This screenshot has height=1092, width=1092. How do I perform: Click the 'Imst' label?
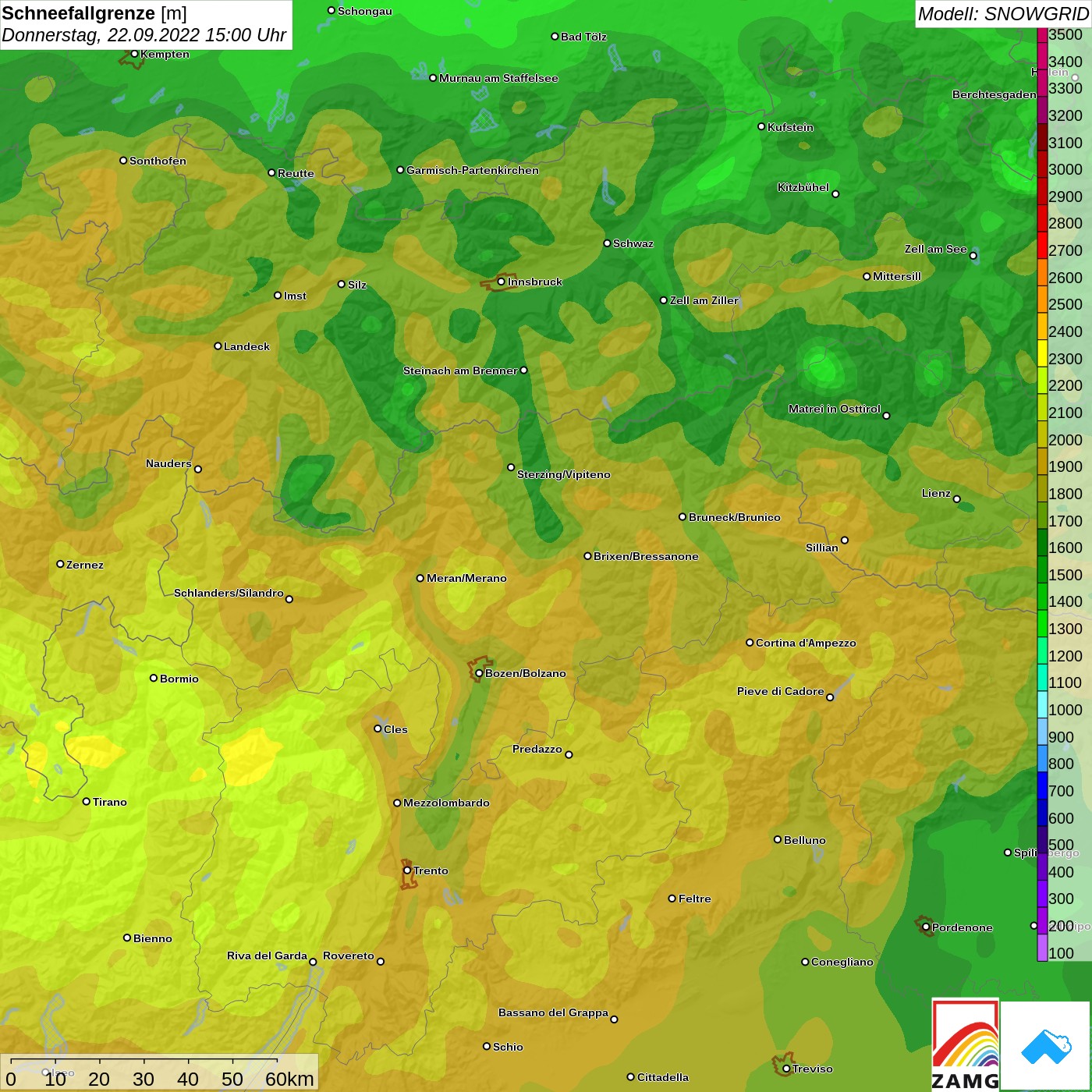(295, 296)
